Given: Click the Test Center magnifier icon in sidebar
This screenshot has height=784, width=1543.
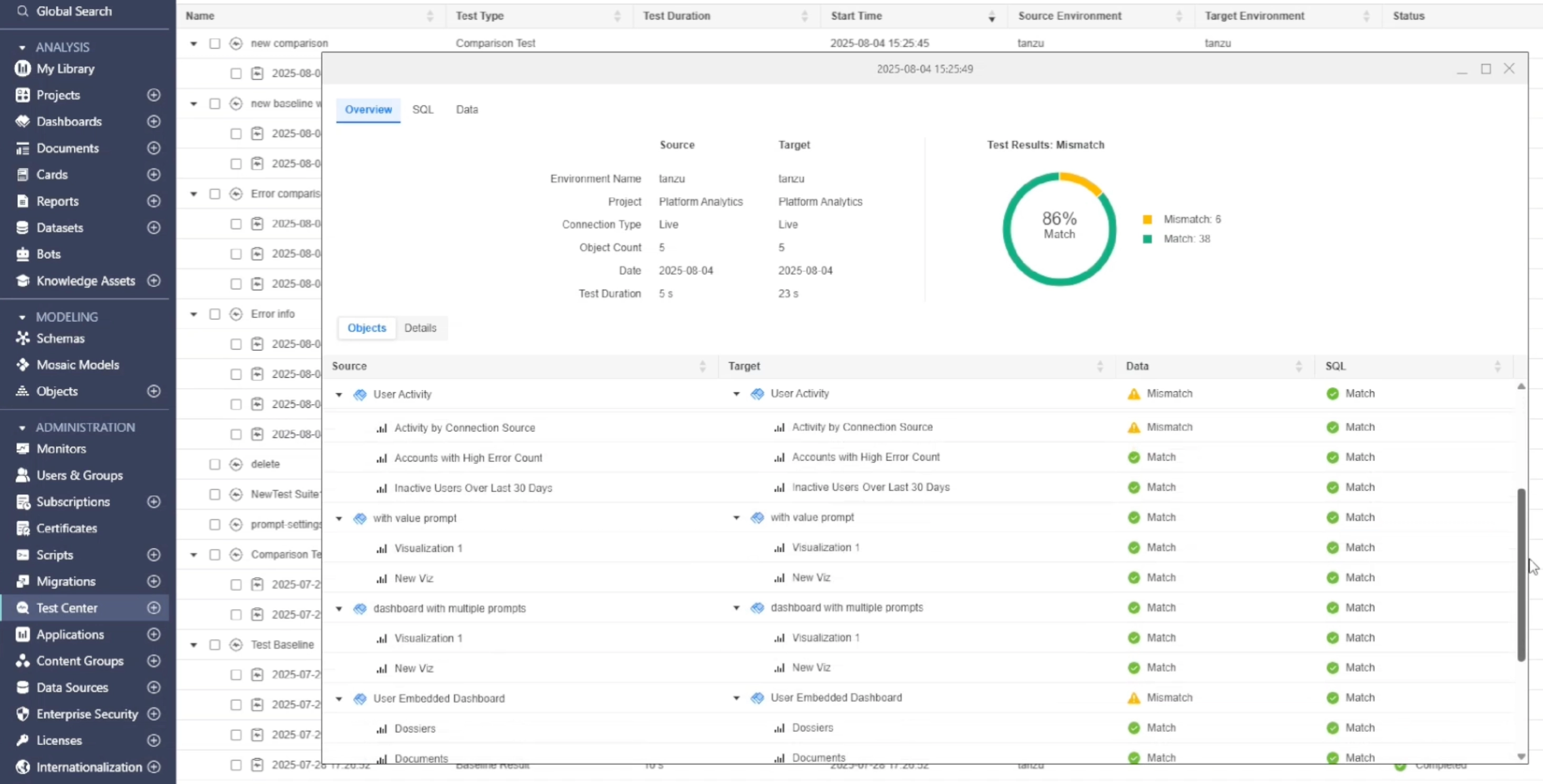Looking at the screenshot, I should (23, 608).
